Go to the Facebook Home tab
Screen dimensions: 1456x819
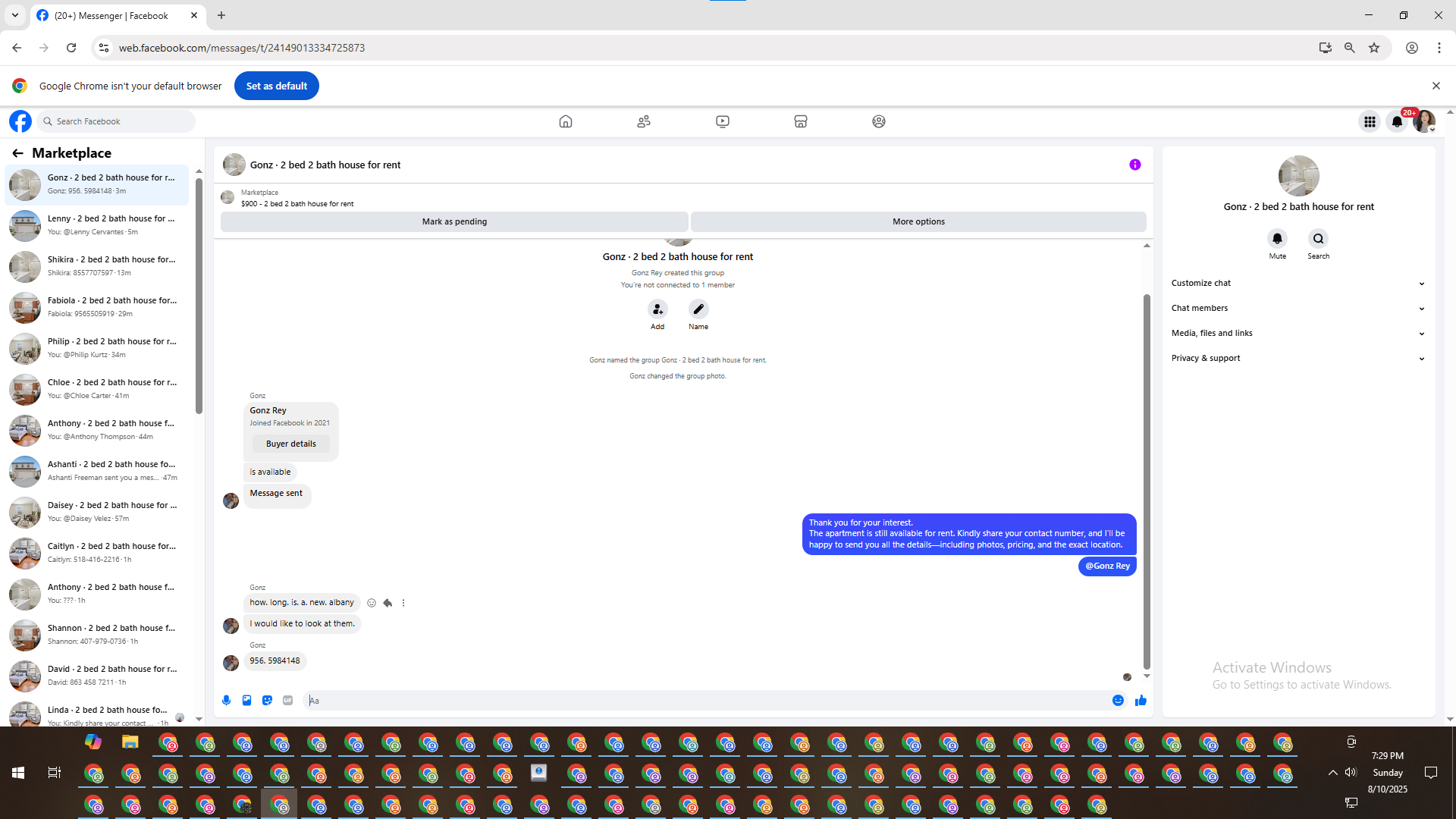[565, 121]
